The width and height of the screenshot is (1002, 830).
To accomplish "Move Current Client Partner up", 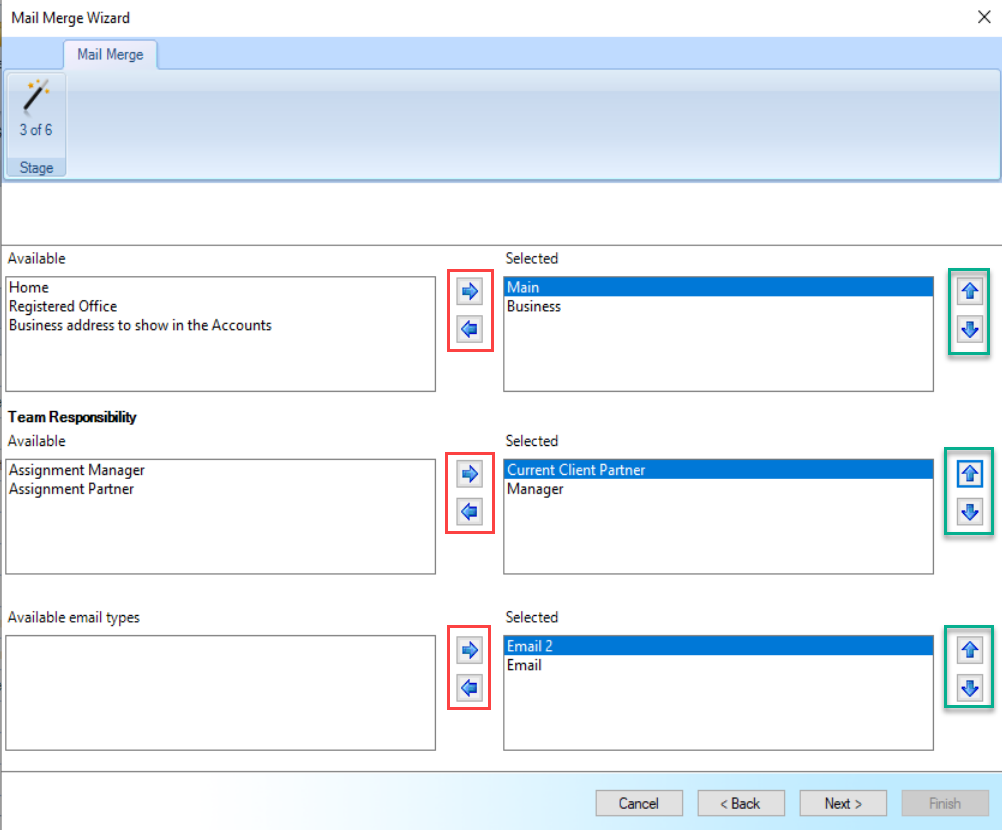I will click(x=970, y=474).
